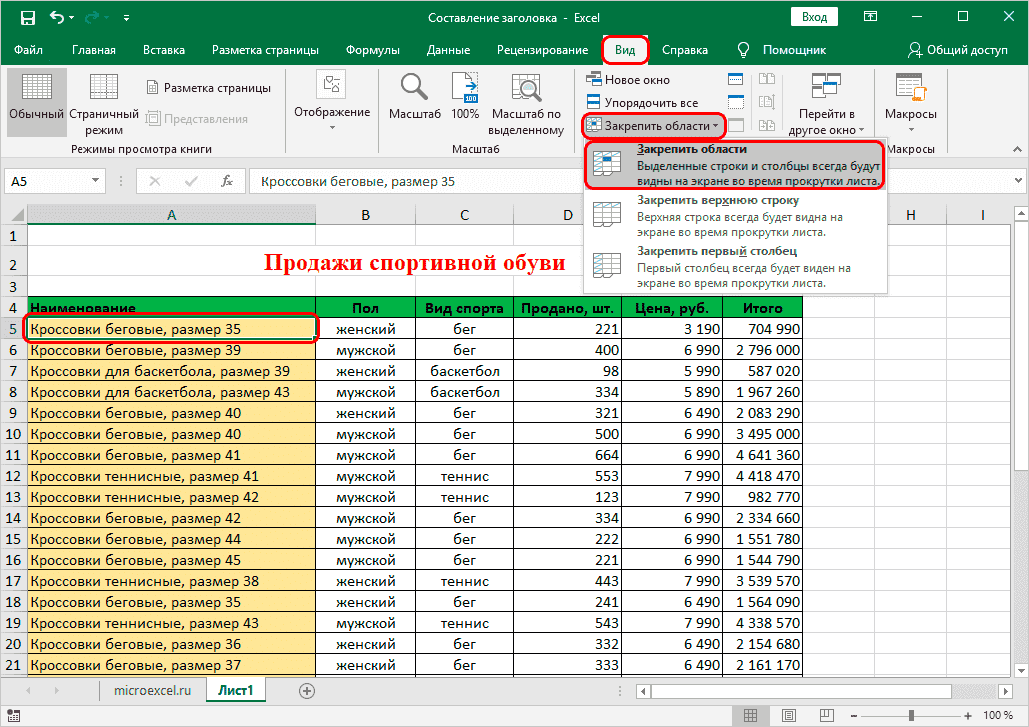Select cell A5 with Кроссовки беговые, размер 35
Screen dimensions: 1029x727
tap(170, 328)
